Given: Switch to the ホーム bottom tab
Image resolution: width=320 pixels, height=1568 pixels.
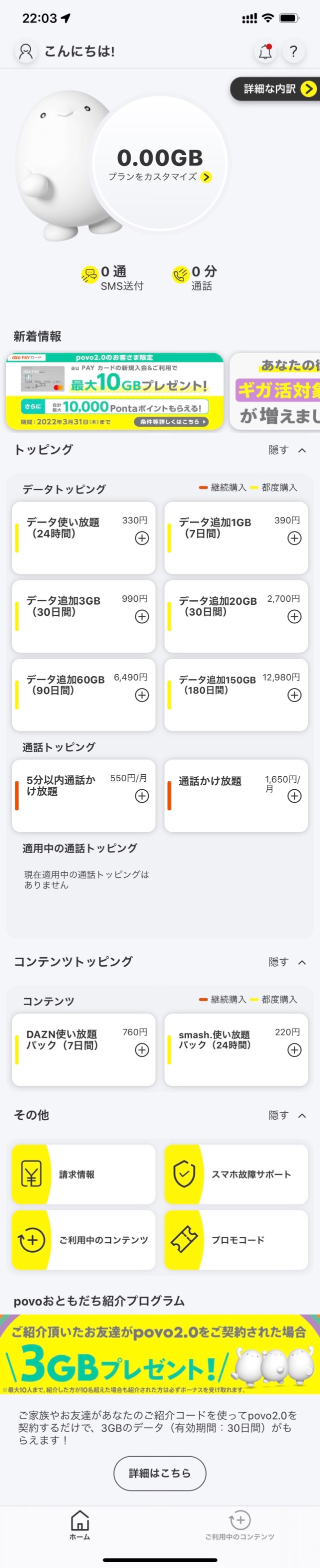Looking at the screenshot, I should [79, 1524].
